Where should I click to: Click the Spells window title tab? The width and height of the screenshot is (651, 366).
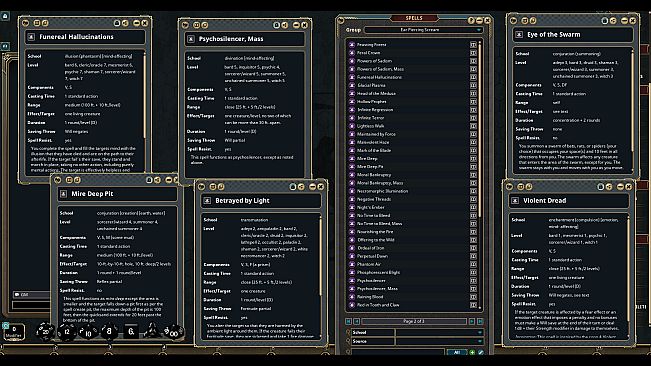point(414,18)
